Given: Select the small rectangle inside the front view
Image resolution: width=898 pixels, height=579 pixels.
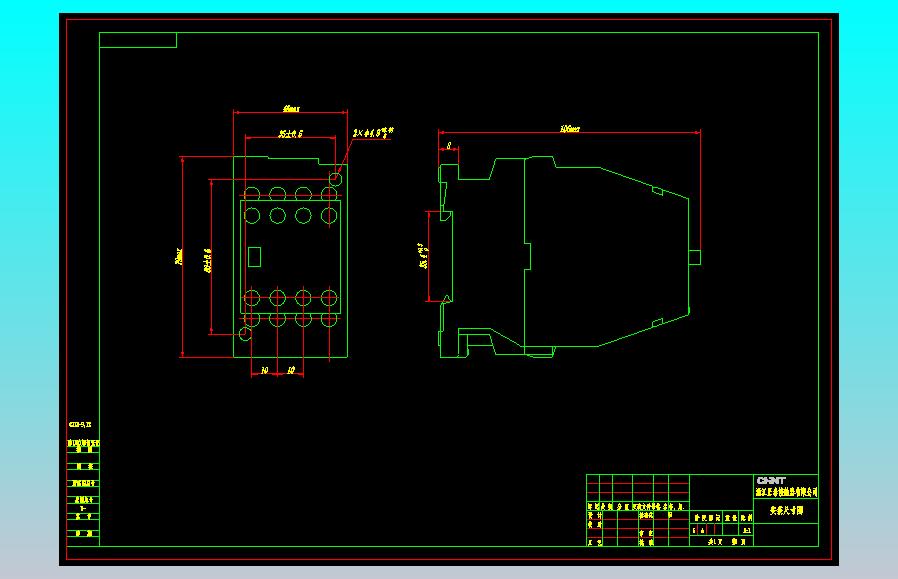Looking at the screenshot, I should [254, 257].
